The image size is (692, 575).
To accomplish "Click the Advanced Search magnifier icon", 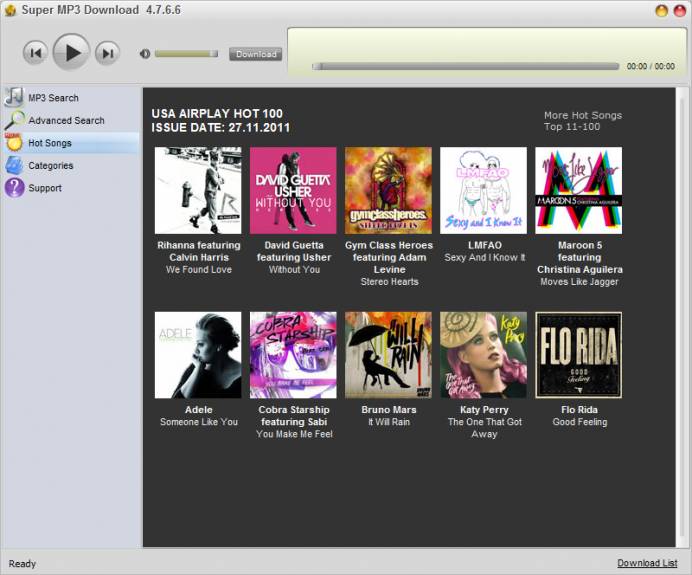I will click(14, 120).
